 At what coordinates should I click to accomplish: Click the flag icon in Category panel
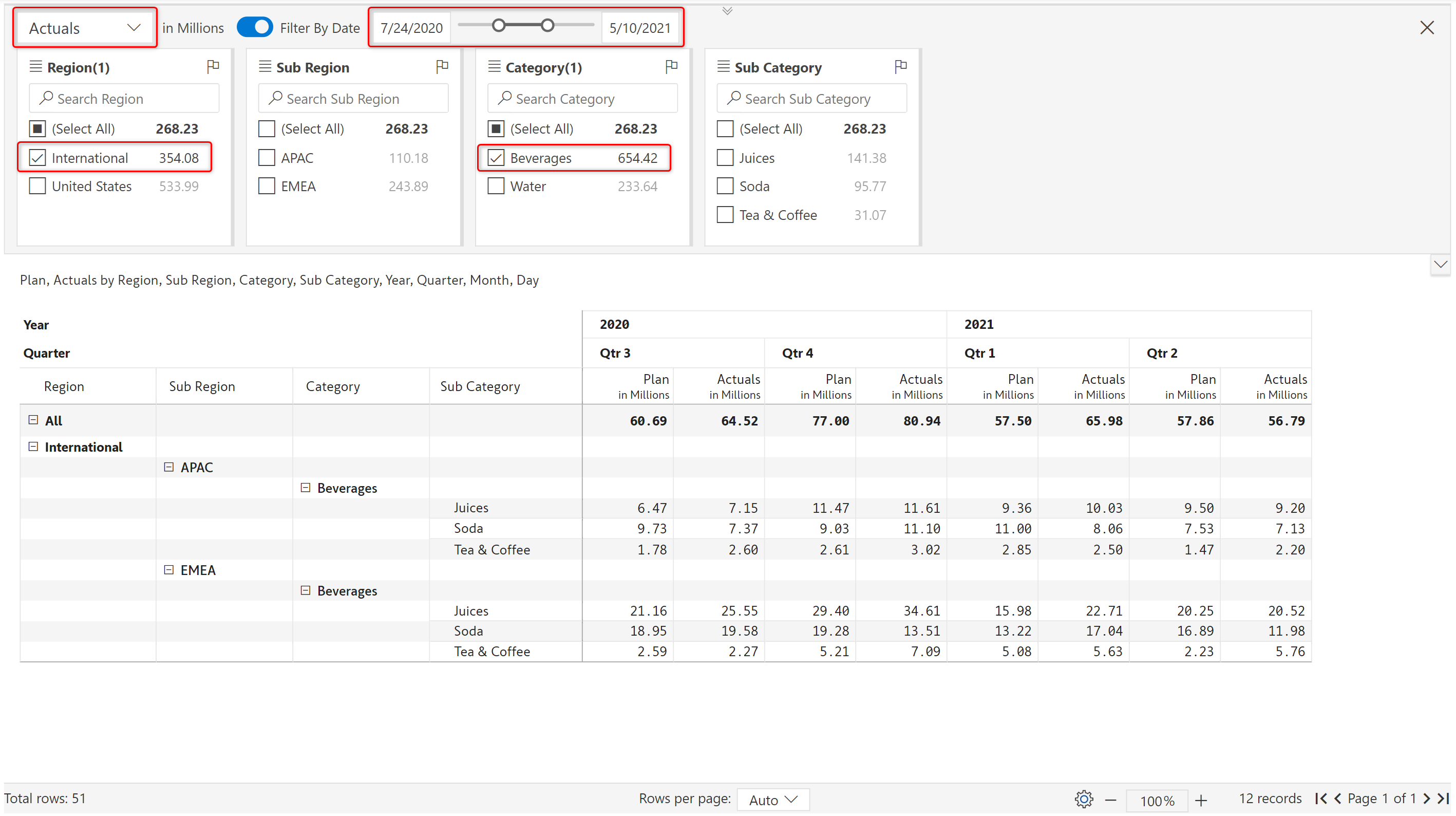[x=671, y=67]
